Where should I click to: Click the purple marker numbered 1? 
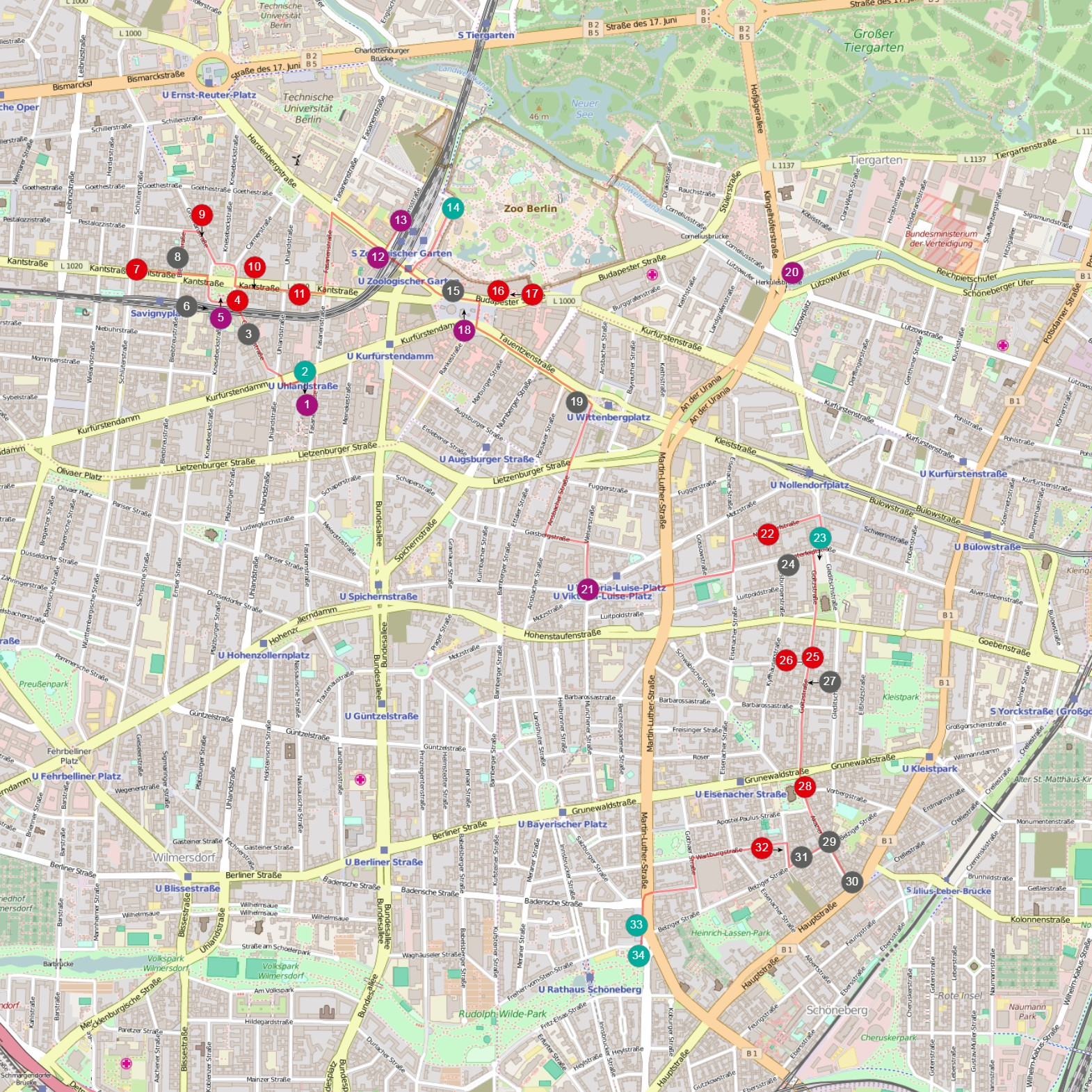(307, 405)
